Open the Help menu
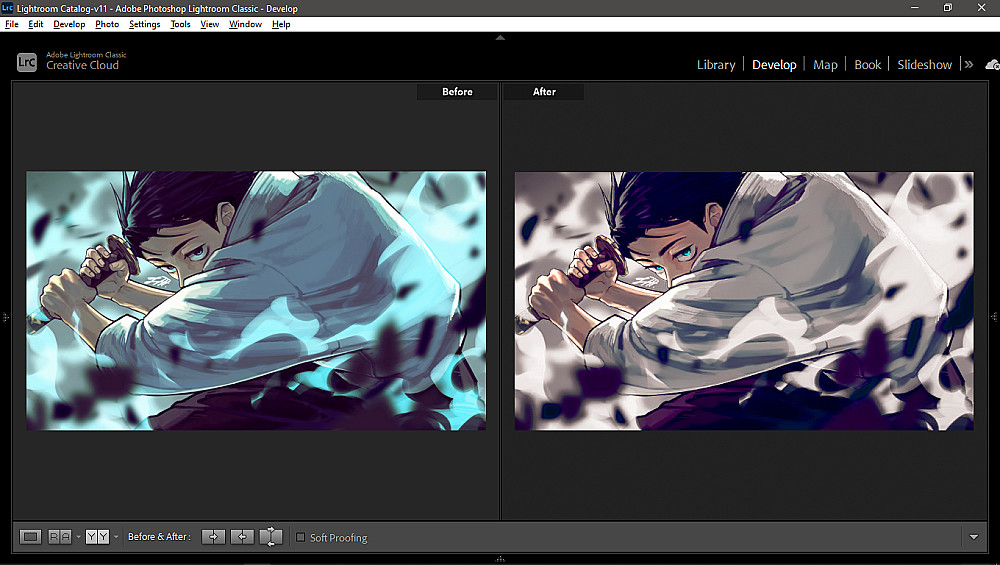The image size is (1000, 565). [x=281, y=24]
